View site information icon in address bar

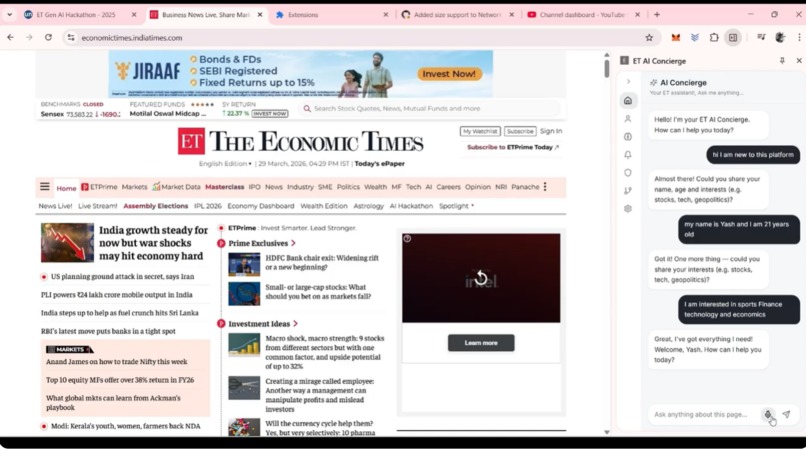(71, 38)
